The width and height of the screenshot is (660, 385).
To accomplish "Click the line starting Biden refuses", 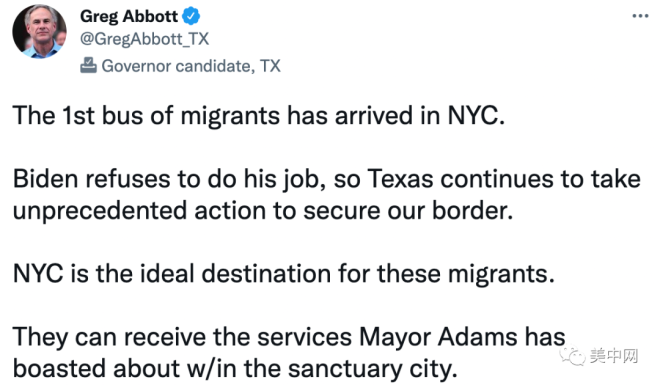I will click(327, 179).
